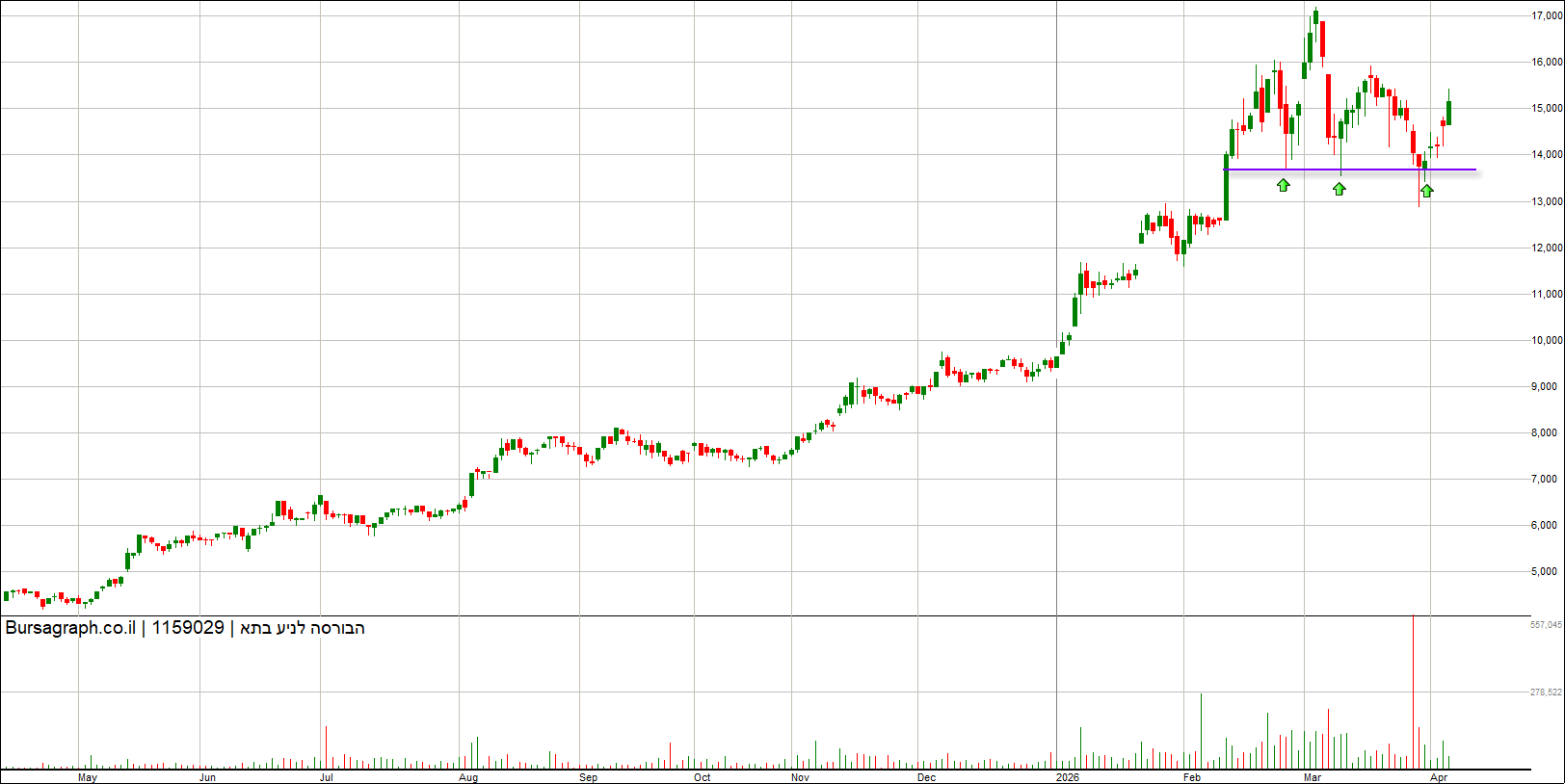Screen dimensions: 1565x784
Task: Click the tallest red volume bar
Action: [x=1413, y=691]
